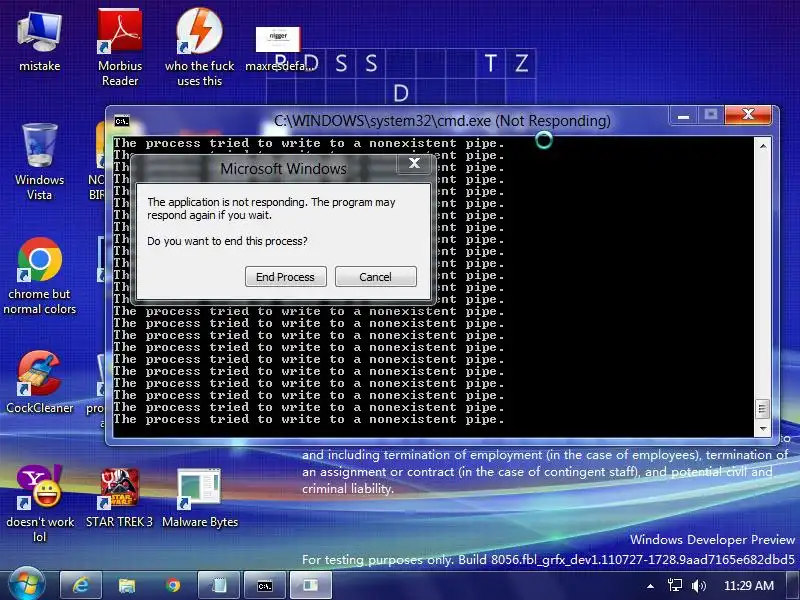The width and height of the screenshot is (800, 600).
Task: Open the STAR TREK 3 desktop icon
Action: pos(119,497)
